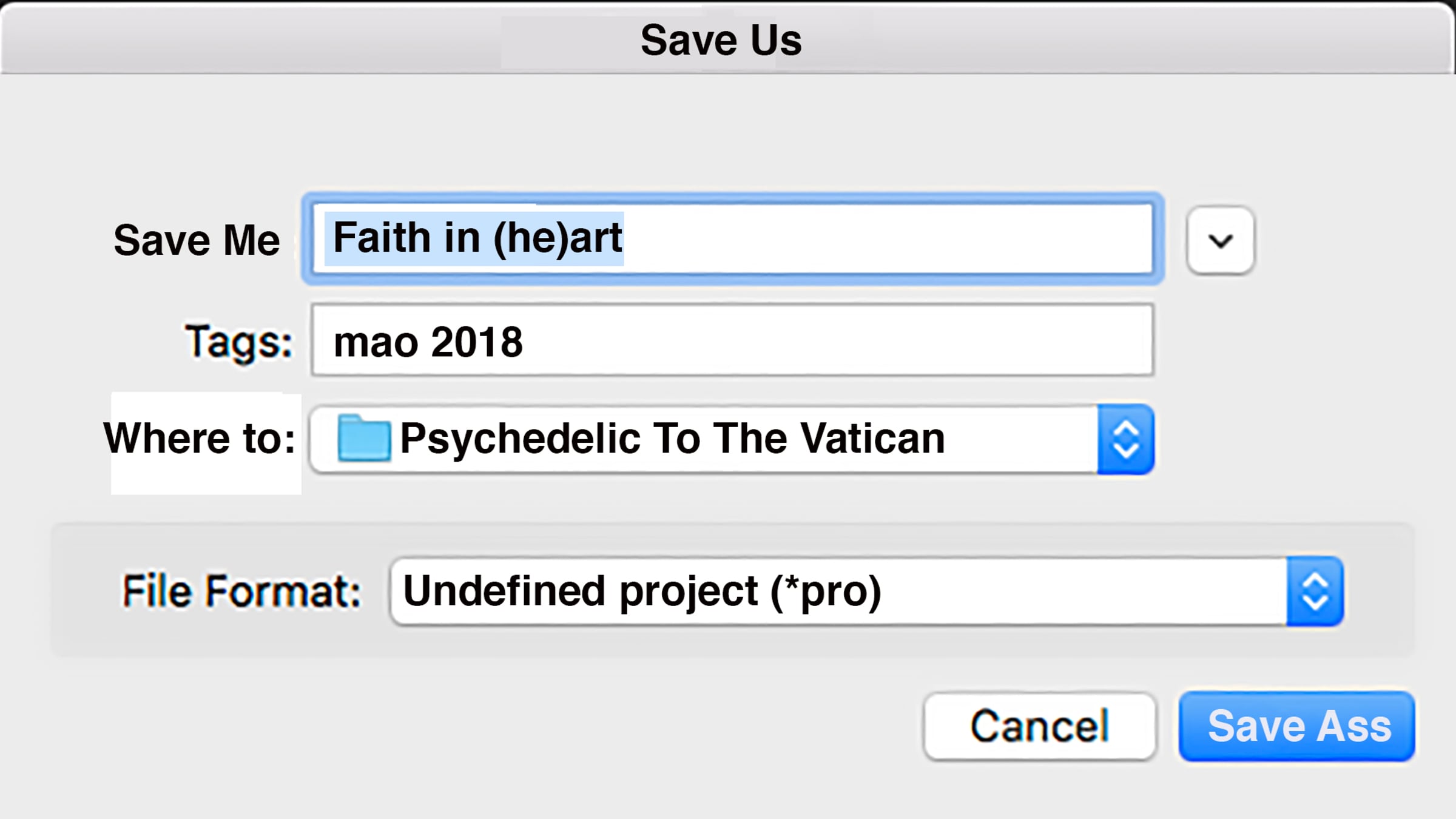Open the Undefined project (*pro) format dropdown
1456x819 pixels.
tap(867, 591)
